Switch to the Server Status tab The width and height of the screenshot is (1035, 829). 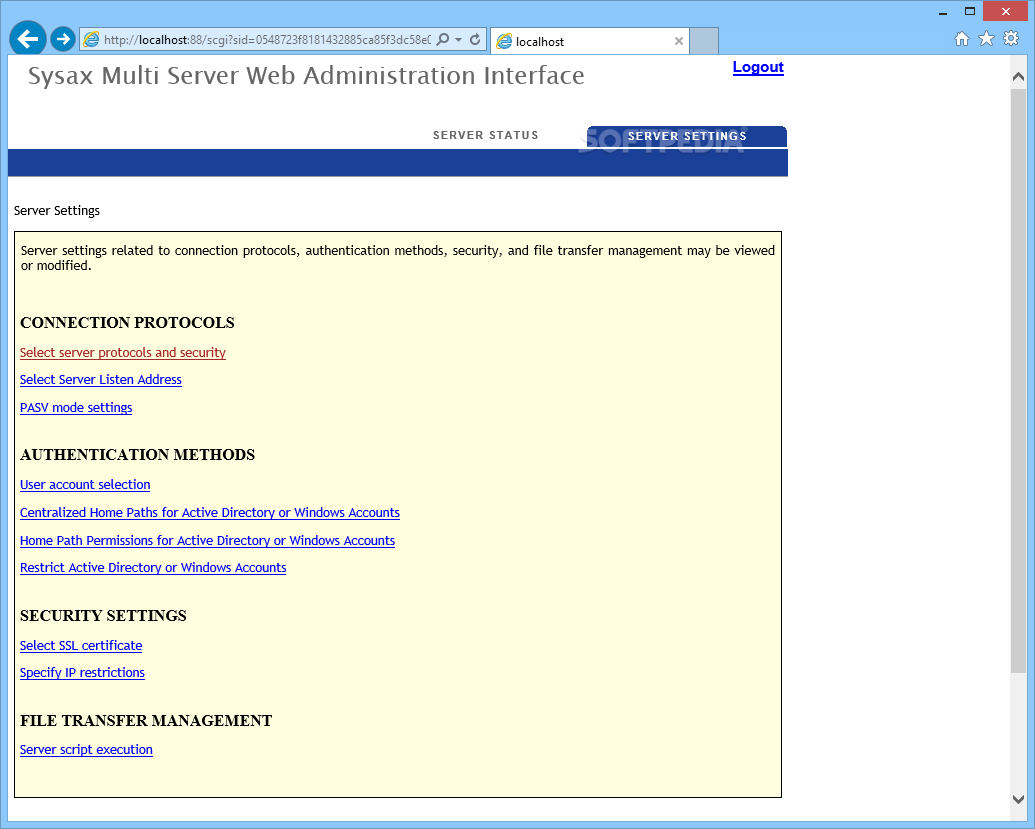click(486, 135)
